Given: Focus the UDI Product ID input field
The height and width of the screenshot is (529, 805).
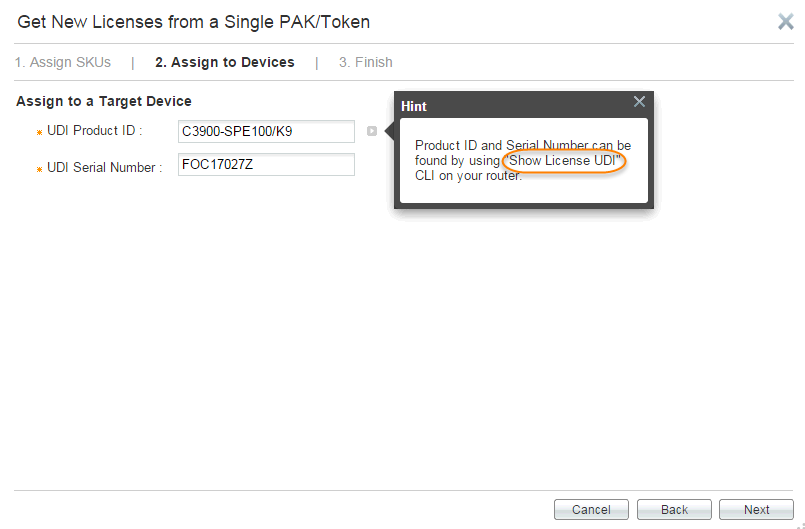Looking at the screenshot, I should (266, 131).
